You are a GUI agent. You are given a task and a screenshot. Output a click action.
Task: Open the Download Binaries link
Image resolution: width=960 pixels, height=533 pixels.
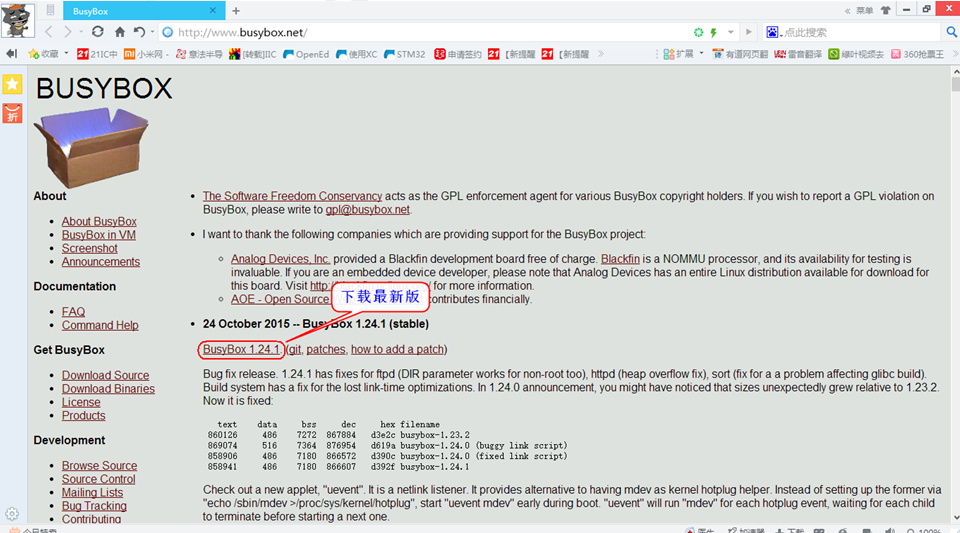(x=108, y=389)
